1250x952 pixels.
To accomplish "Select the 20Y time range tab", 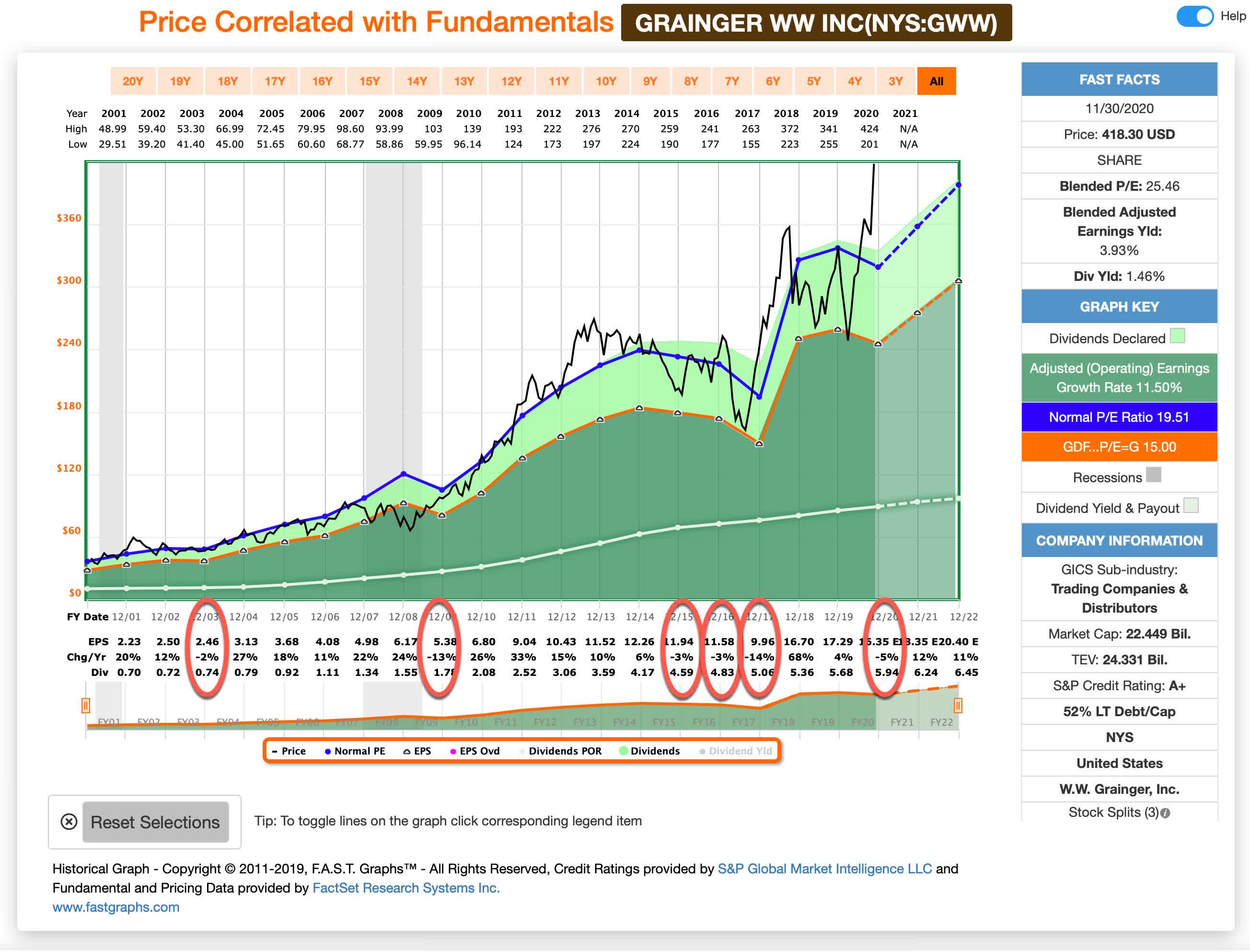I will pos(133,81).
